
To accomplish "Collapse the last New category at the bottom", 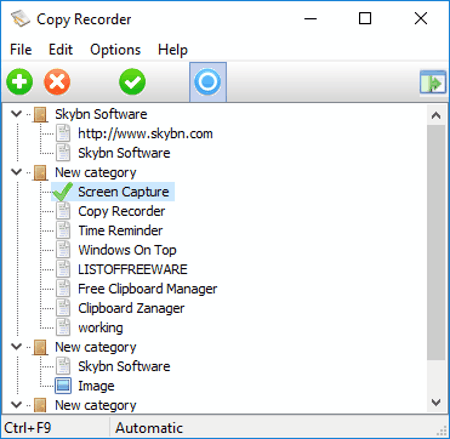I will click(x=16, y=405).
